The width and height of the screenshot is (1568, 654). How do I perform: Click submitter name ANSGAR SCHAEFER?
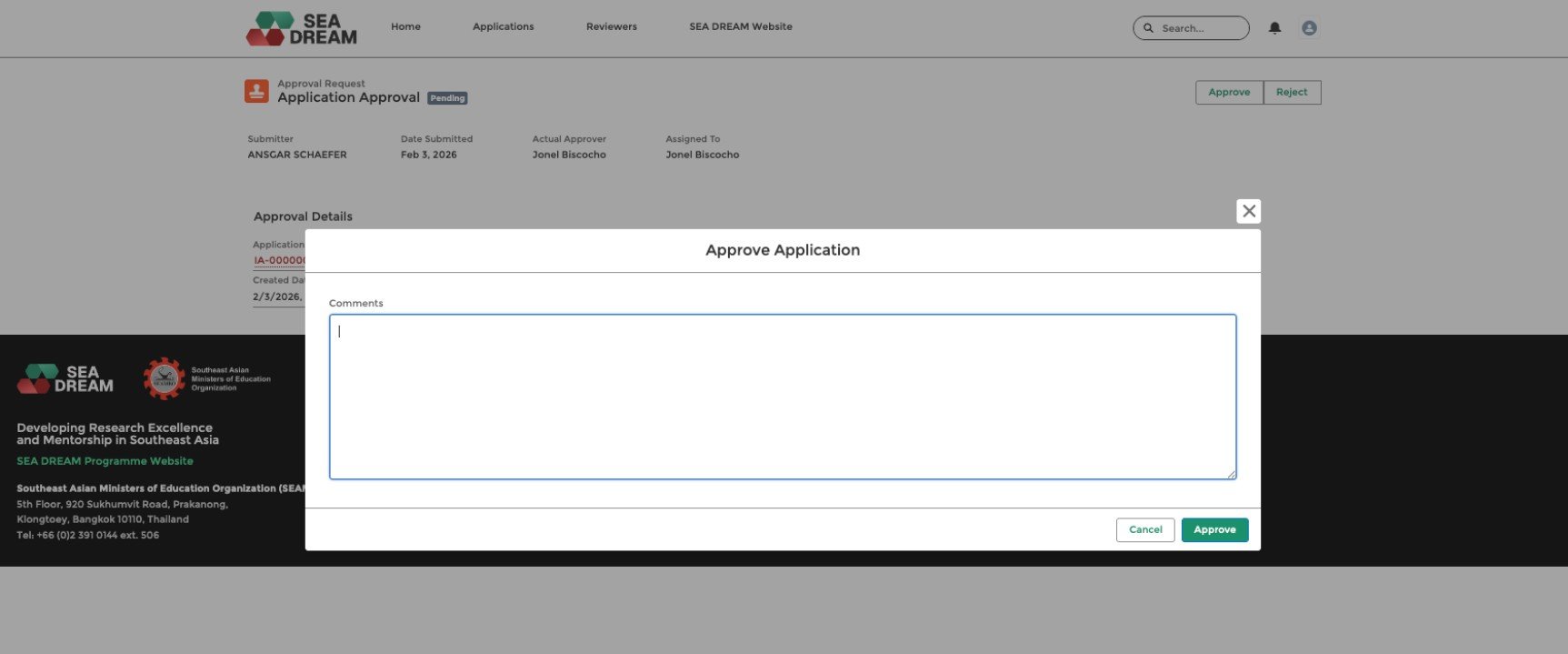[x=297, y=155]
